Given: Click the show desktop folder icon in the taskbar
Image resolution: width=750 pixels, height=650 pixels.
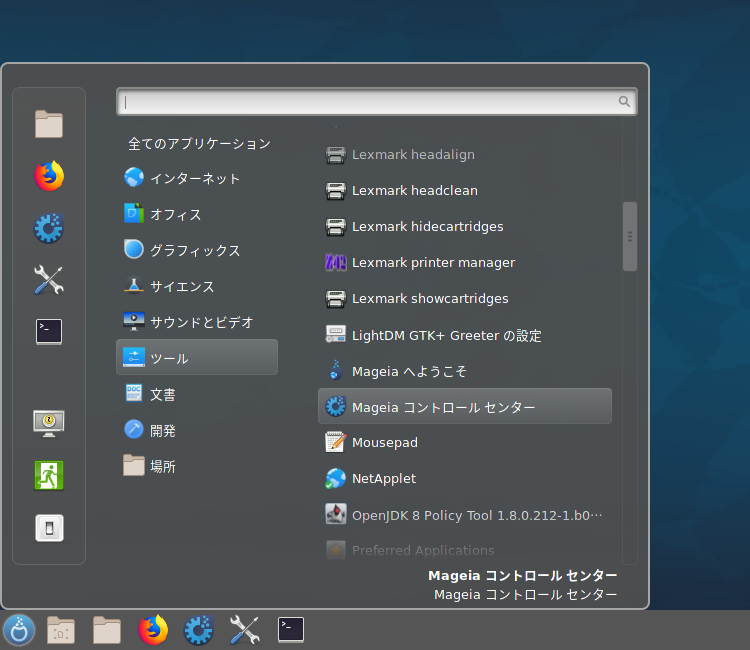Looking at the screenshot, I should click(61, 630).
